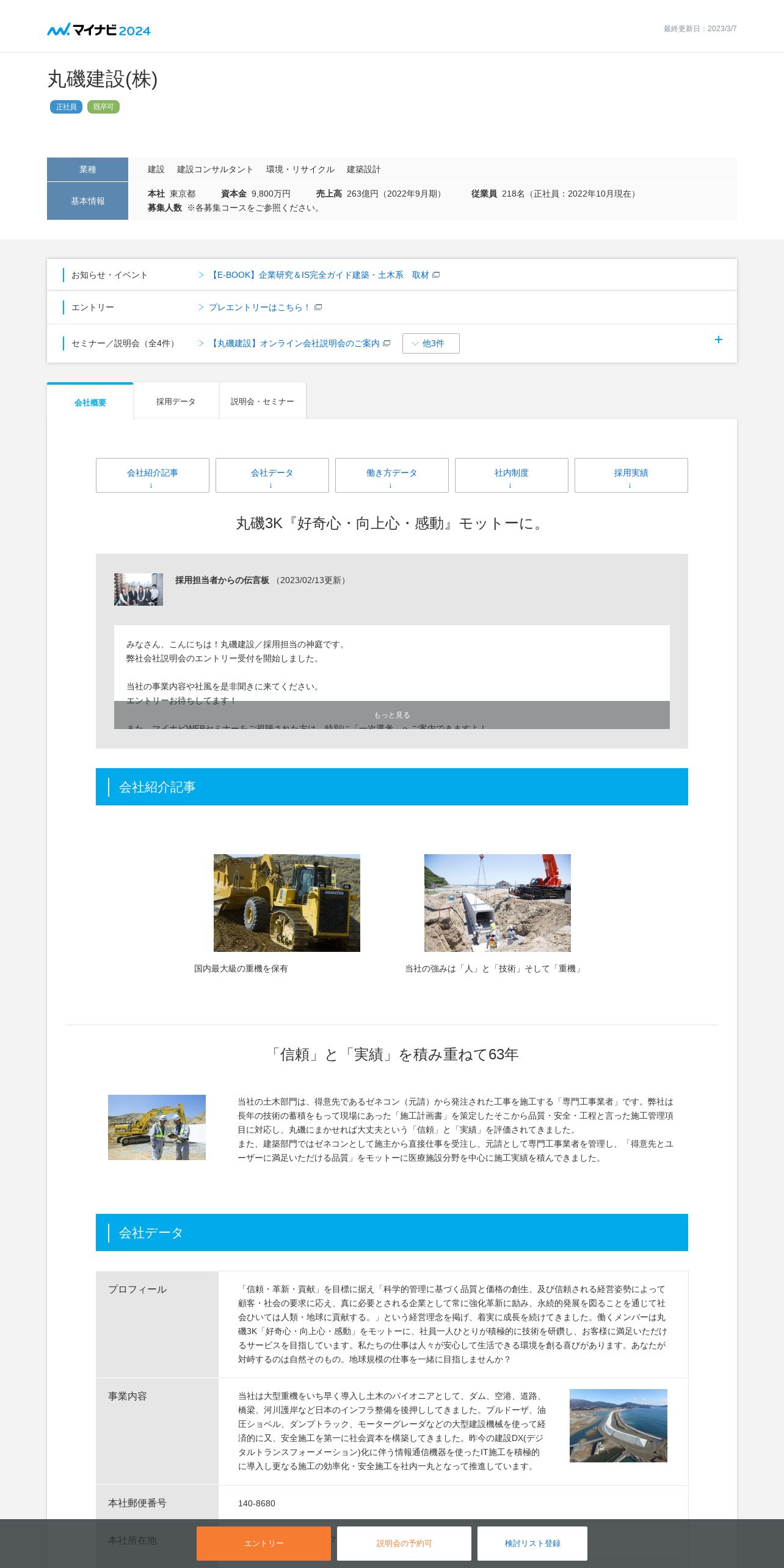784x1568 pixels.
Task: Switch to the 採用データ tab
Action: click(176, 401)
